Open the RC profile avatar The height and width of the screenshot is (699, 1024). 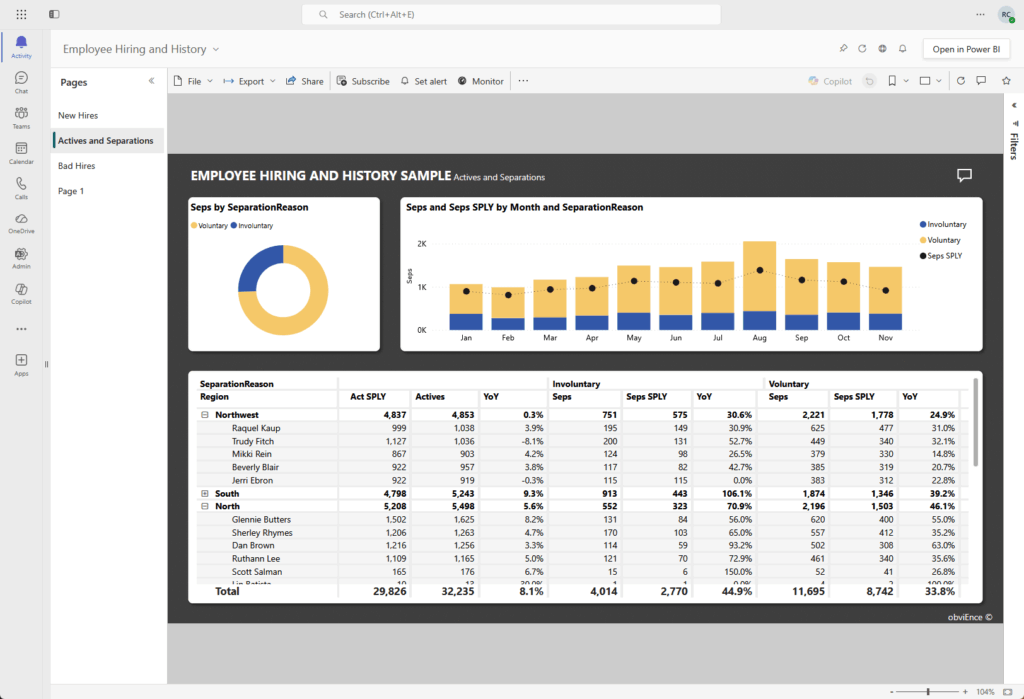(x=1006, y=14)
